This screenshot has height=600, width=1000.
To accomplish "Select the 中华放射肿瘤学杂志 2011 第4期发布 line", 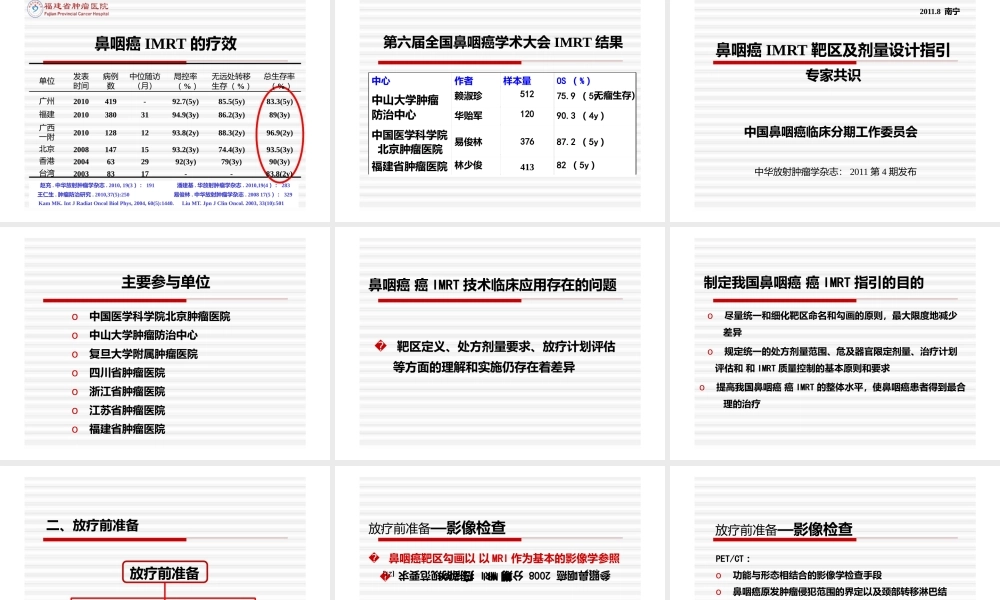I will [834, 172].
